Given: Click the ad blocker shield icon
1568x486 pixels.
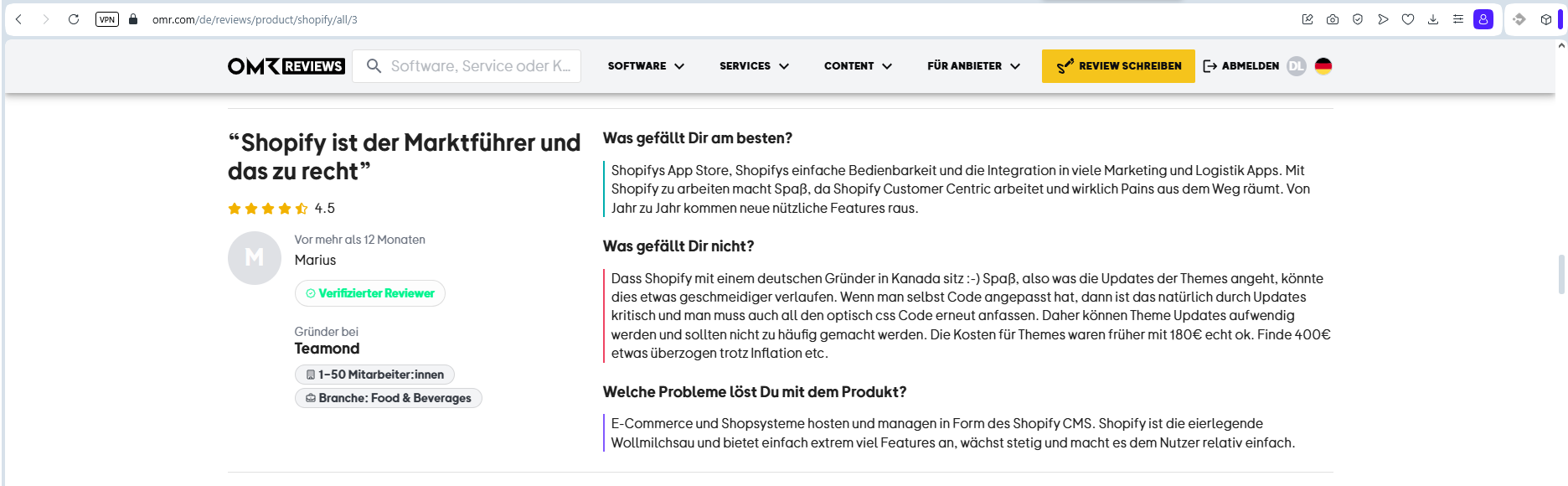Looking at the screenshot, I should (1358, 19).
